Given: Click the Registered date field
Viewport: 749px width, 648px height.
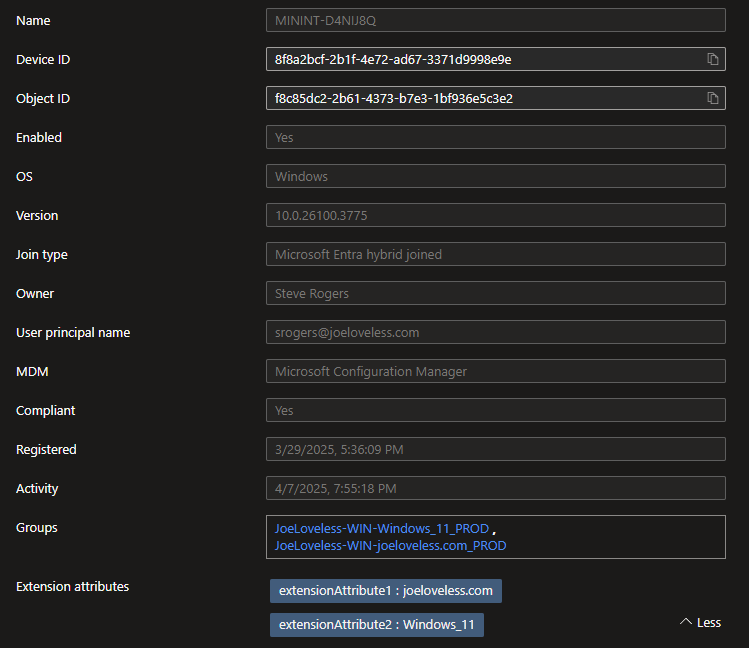Looking at the screenshot, I should tap(495, 449).
